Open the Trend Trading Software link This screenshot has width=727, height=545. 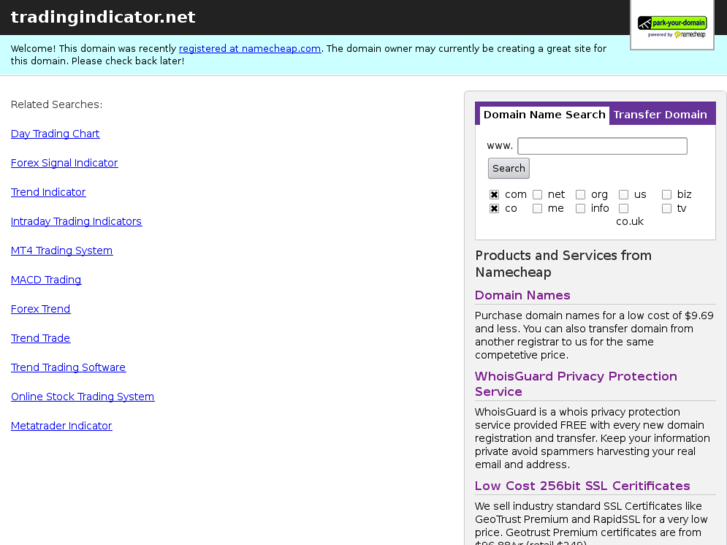pos(68,367)
